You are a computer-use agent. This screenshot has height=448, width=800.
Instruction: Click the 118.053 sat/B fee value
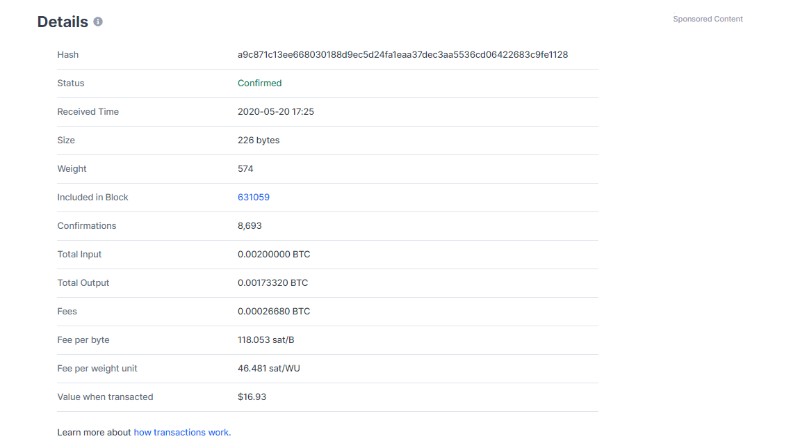pos(266,340)
